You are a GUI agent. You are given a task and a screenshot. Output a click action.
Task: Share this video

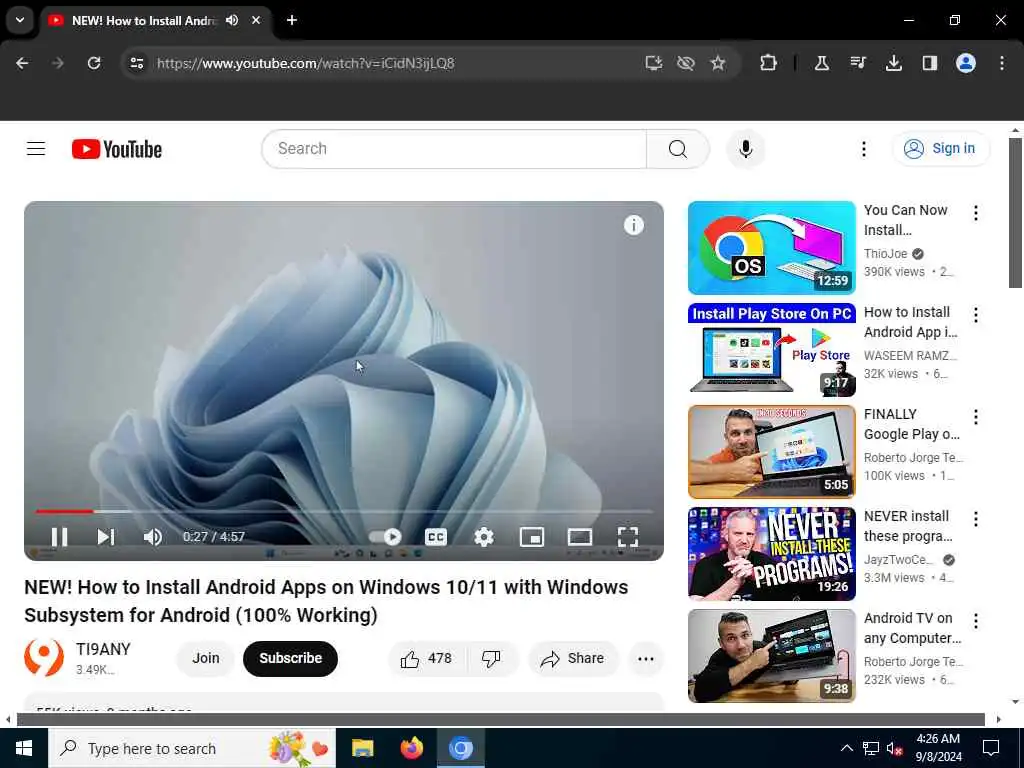[572, 658]
